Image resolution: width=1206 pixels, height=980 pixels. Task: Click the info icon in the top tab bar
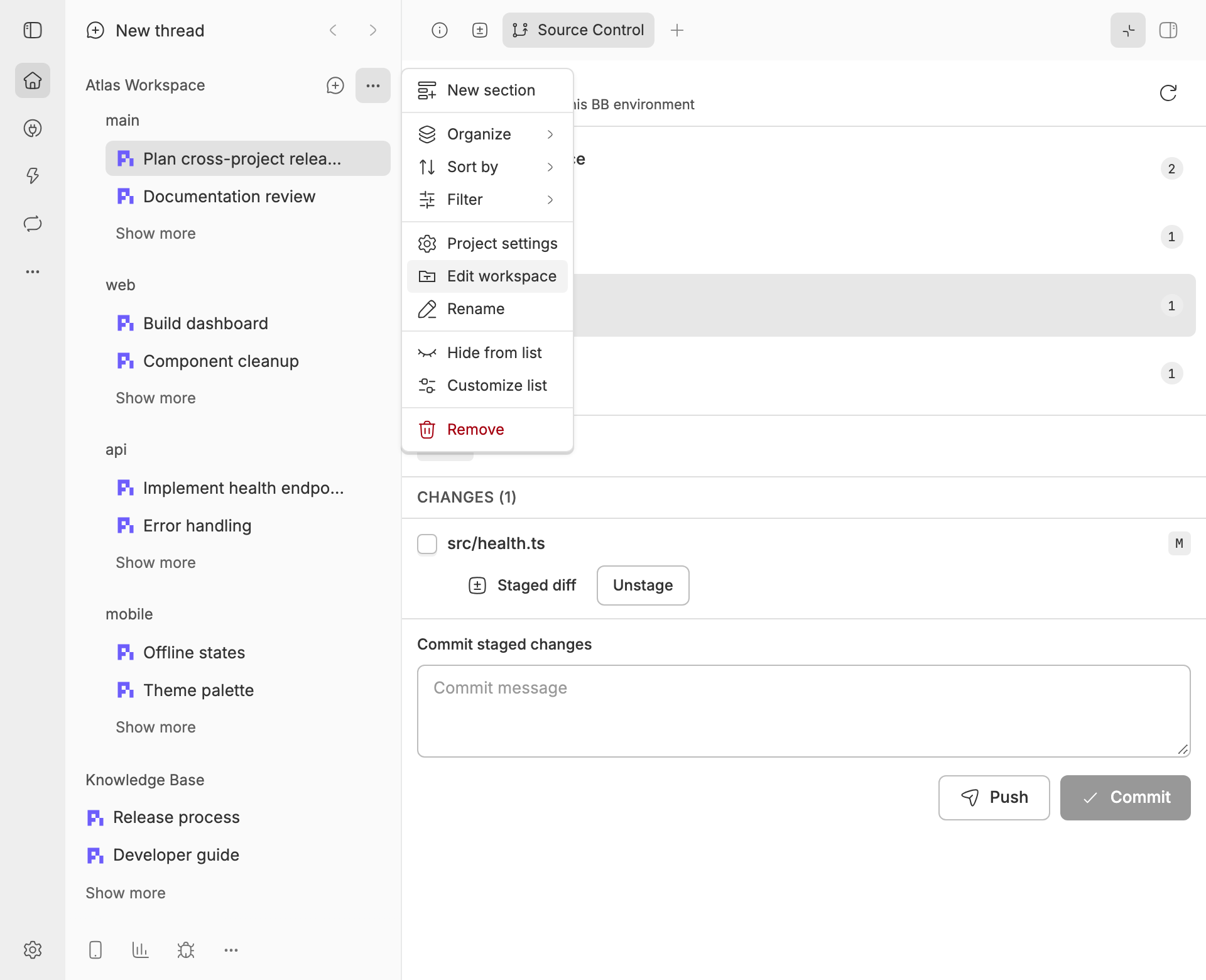pos(440,30)
